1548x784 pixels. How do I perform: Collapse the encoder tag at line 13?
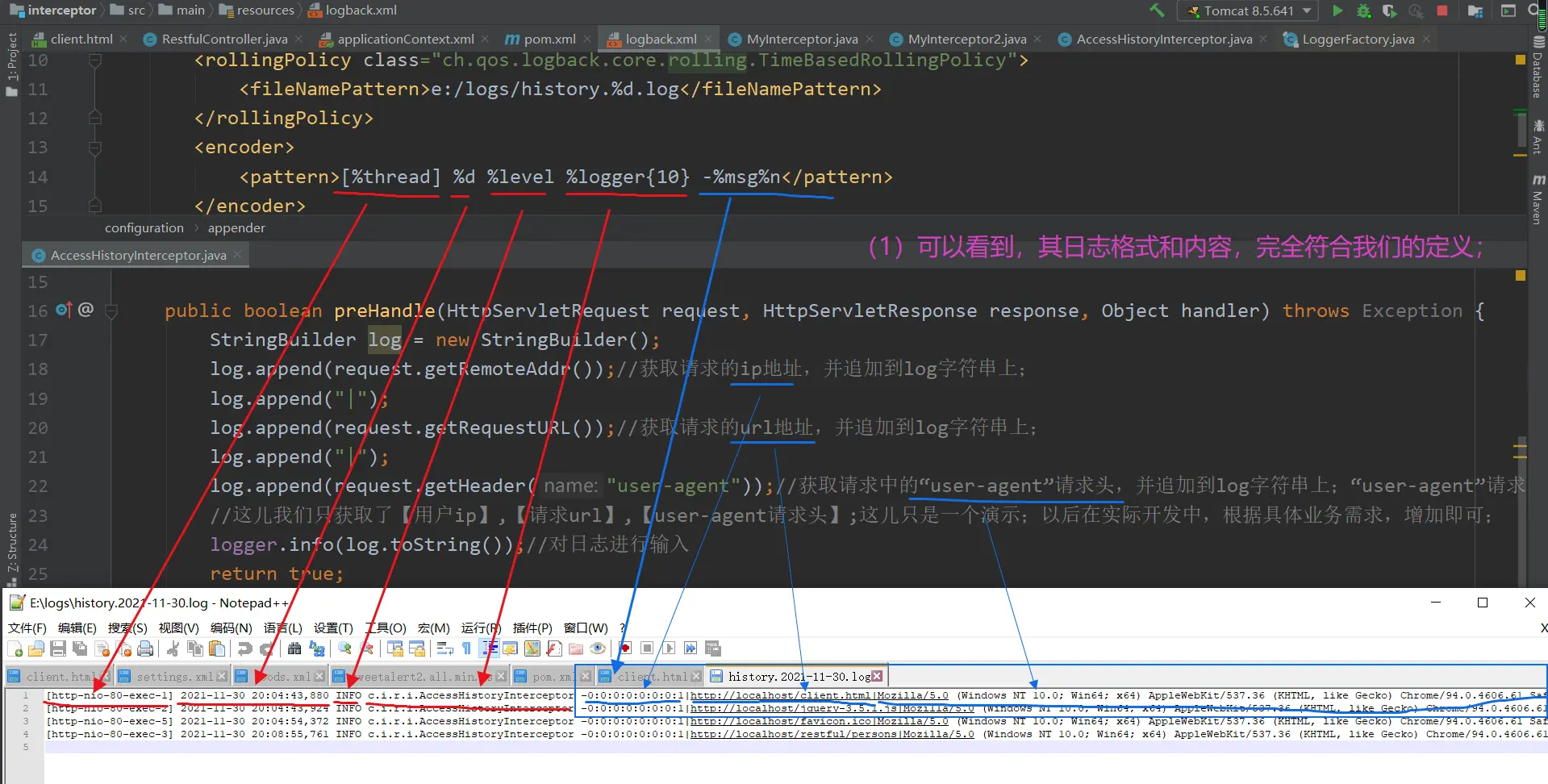95,148
